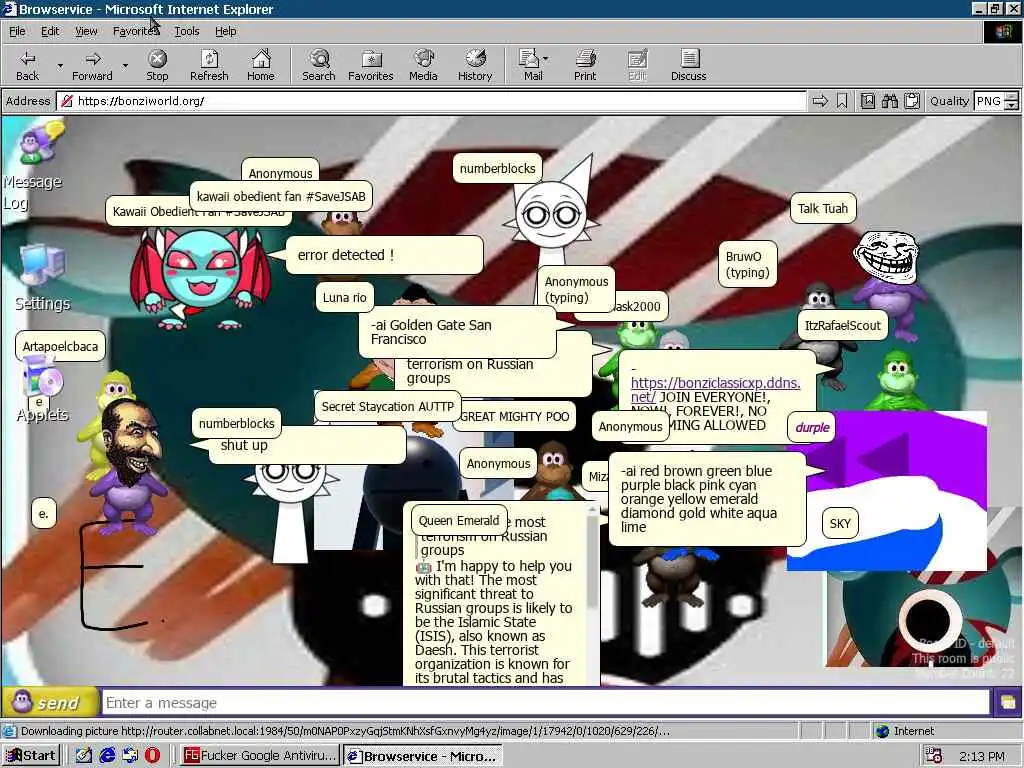
Task: Open the Forward button history dropdown arrow
Action: [125, 66]
